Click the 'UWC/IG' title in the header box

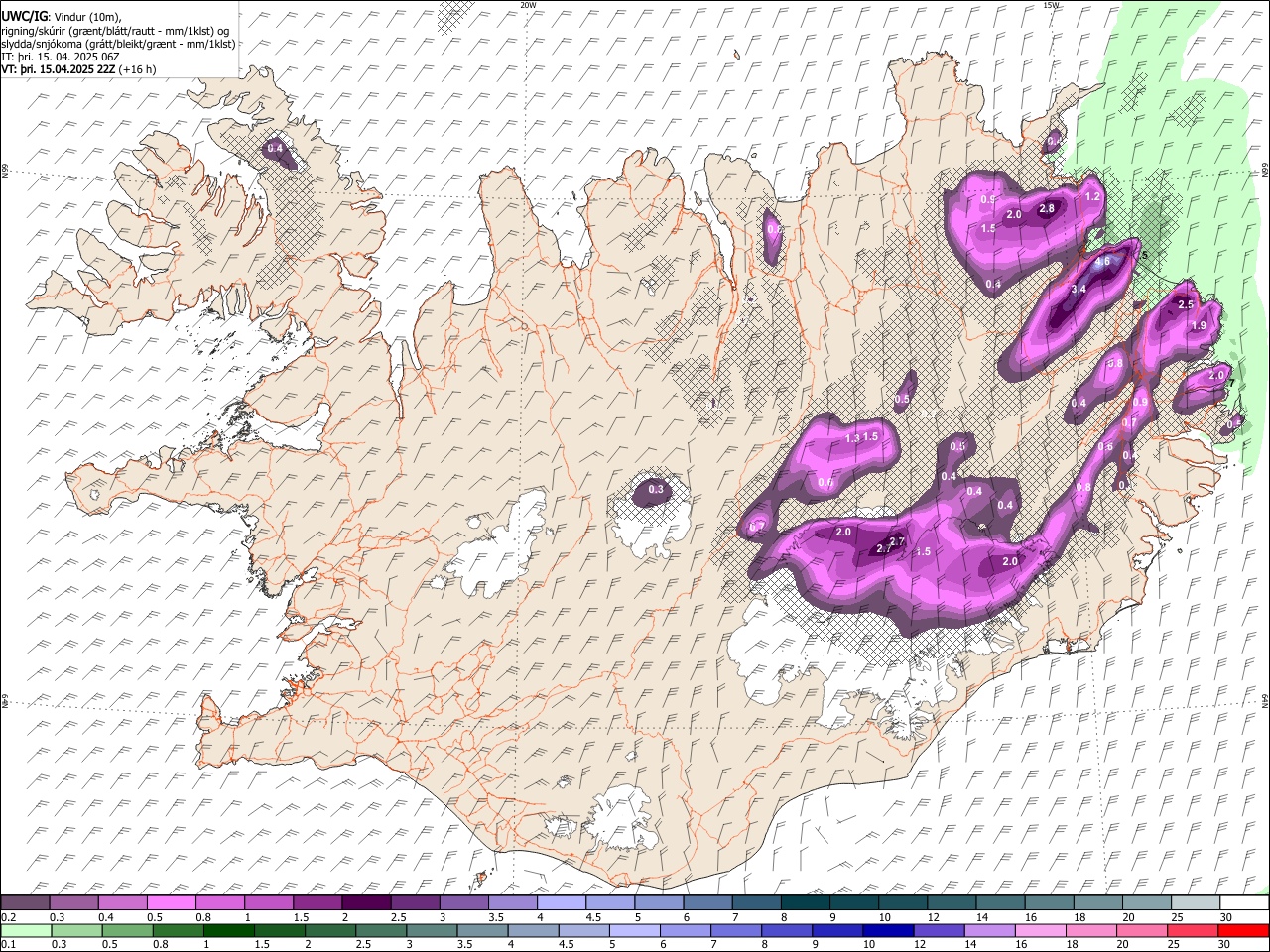pyautogui.click(x=24, y=16)
